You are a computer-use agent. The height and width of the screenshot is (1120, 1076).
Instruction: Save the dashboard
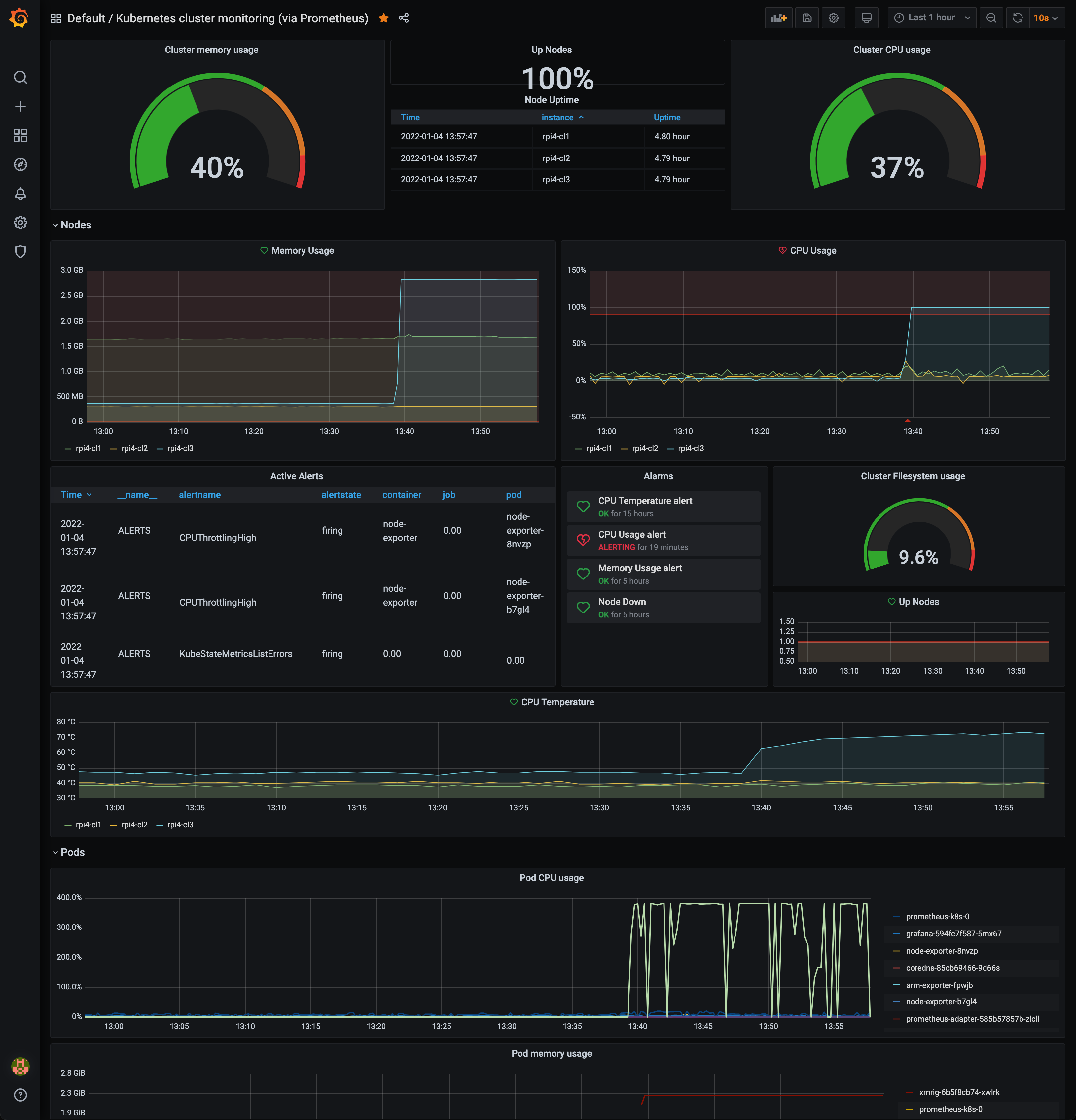(807, 18)
